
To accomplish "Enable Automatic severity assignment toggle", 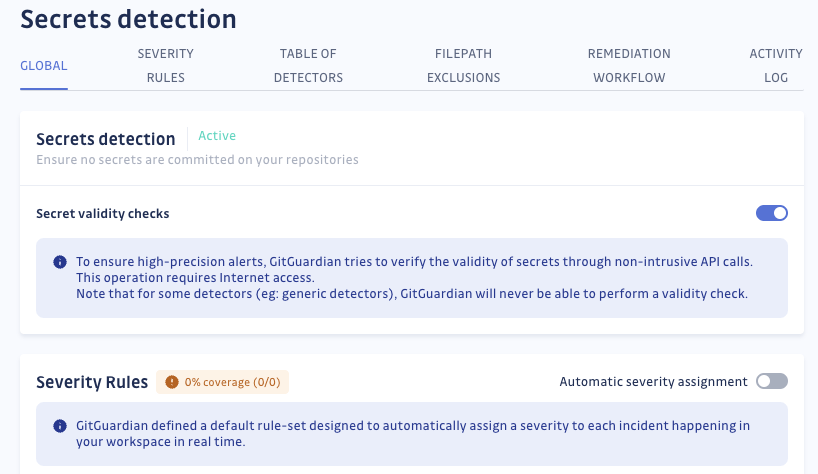I will point(772,381).
